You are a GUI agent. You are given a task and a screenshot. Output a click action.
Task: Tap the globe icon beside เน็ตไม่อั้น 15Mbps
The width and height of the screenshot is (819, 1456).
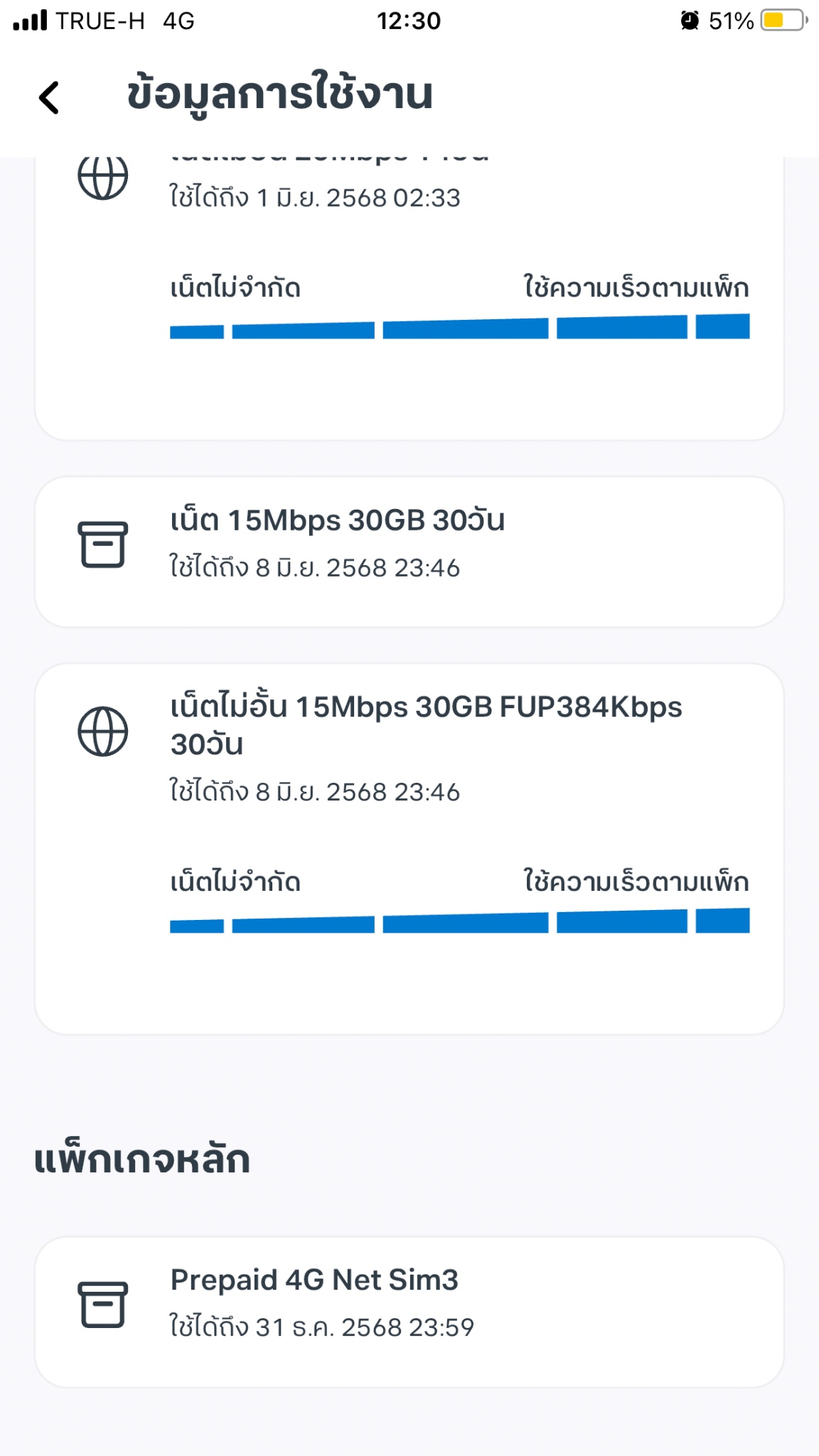[102, 731]
